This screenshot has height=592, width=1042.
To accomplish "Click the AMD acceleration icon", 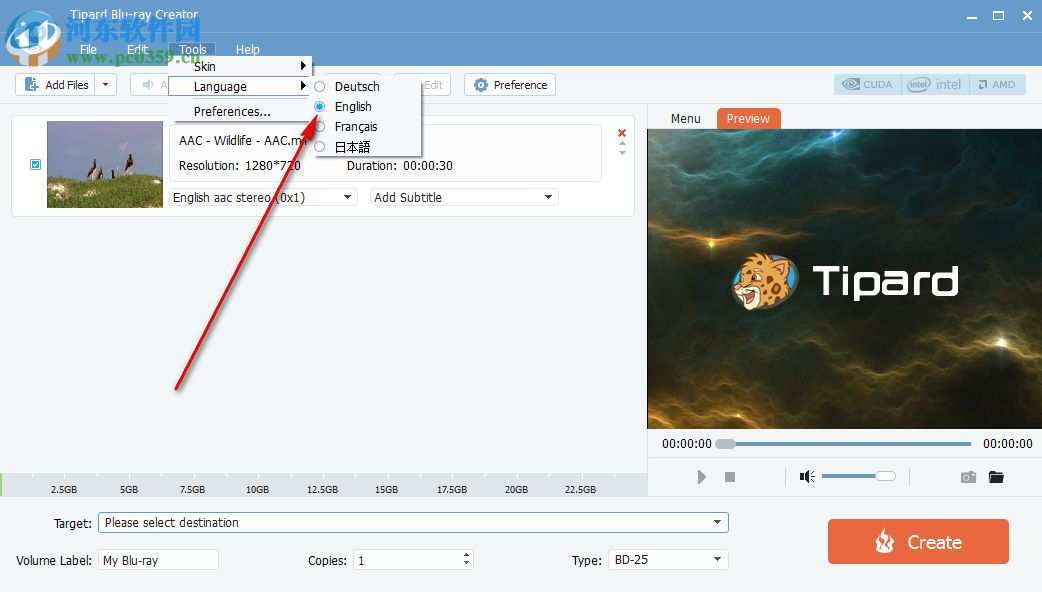I will 997,84.
